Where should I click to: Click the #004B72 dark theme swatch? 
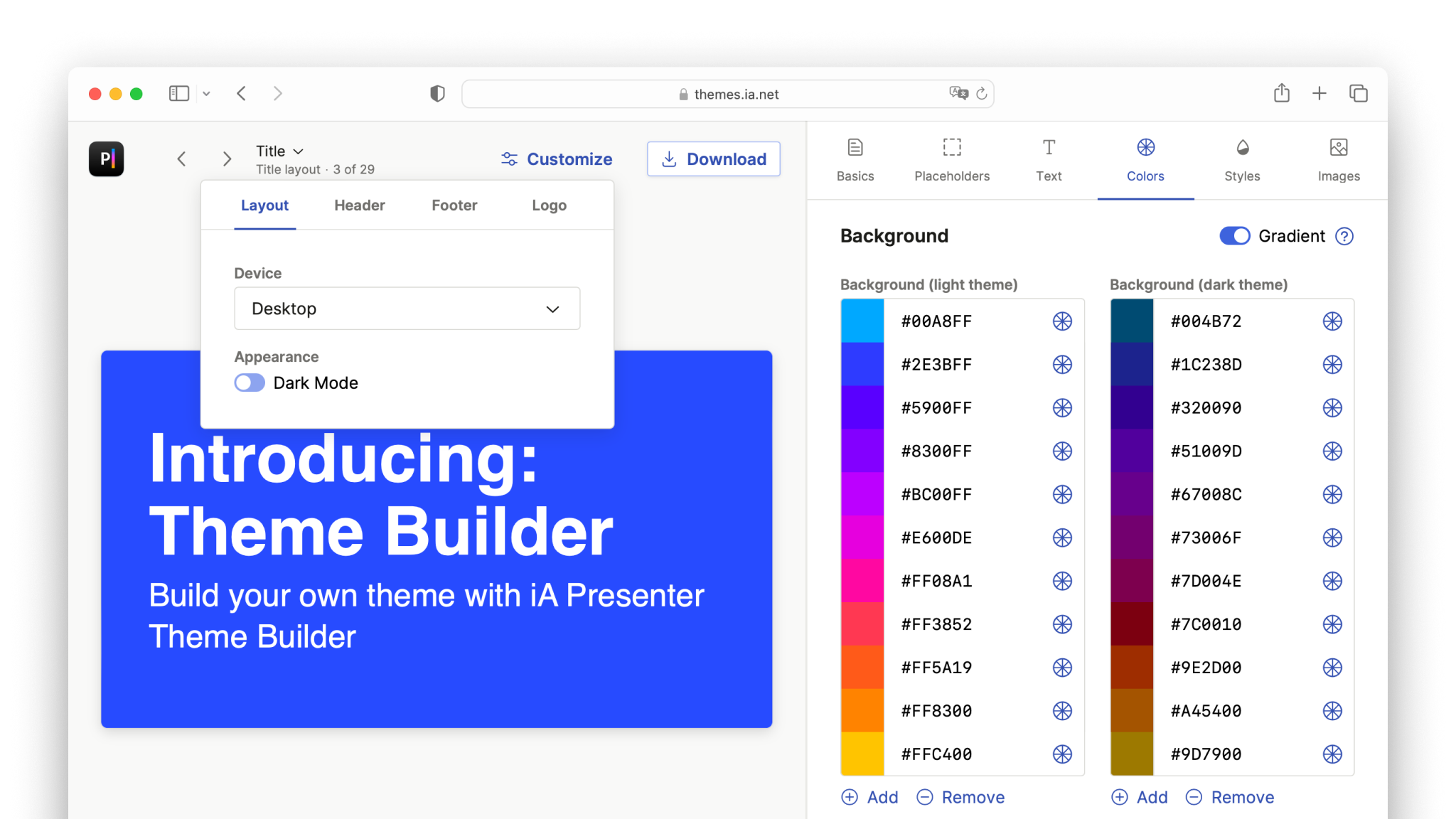click(1132, 321)
